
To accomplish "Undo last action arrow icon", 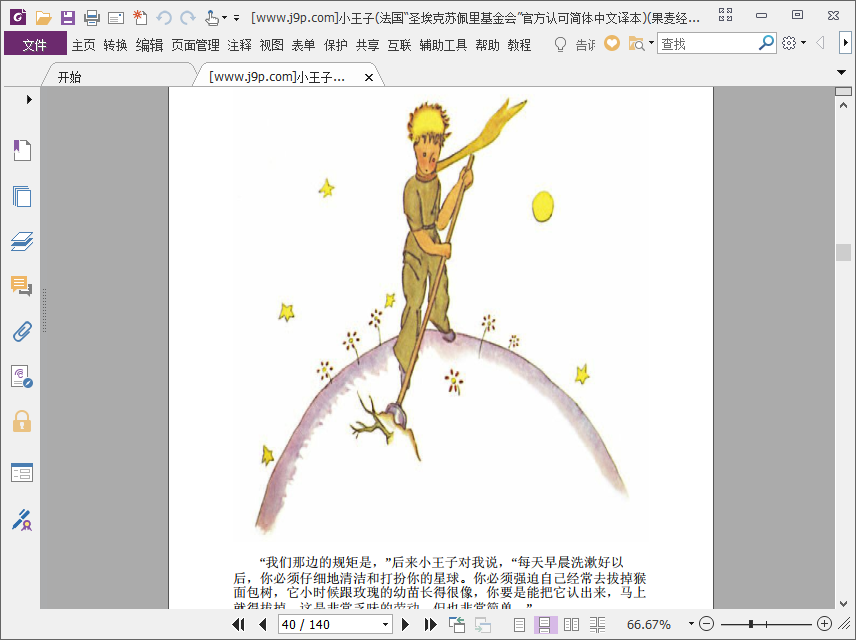I will [x=164, y=18].
